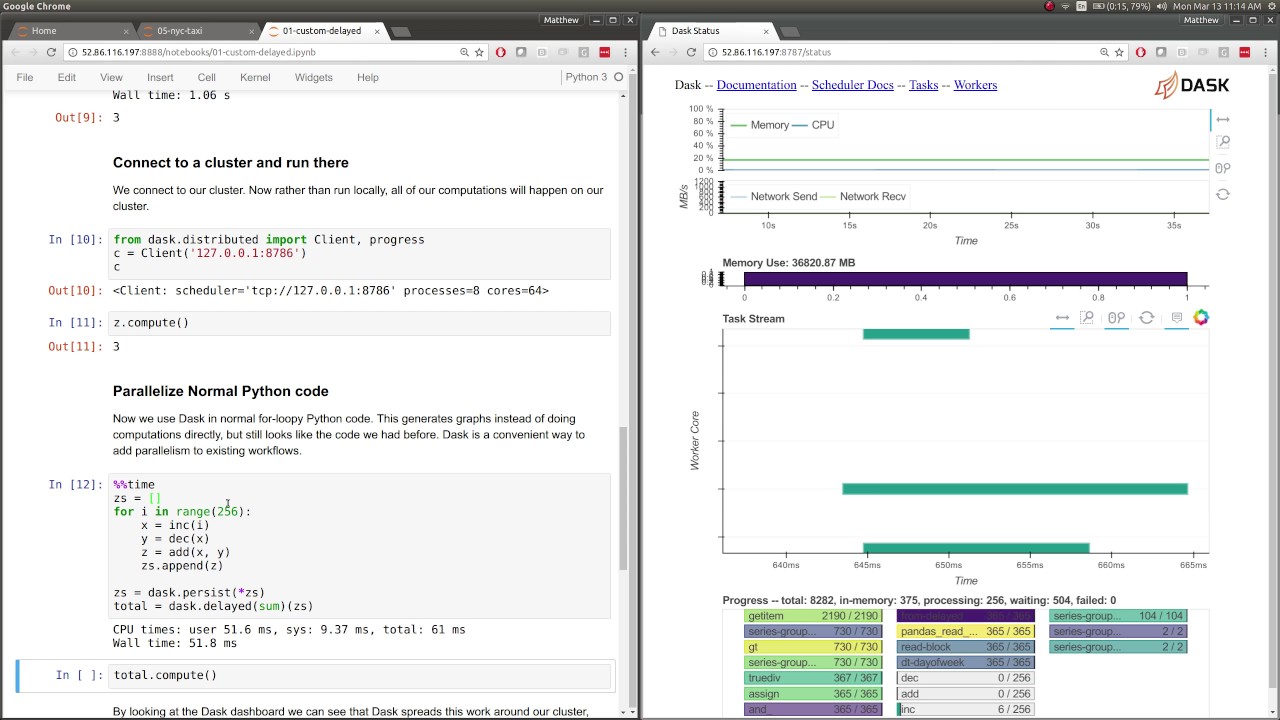The height and width of the screenshot is (720, 1280).
Task: Reset the resource plot with the refresh icon
Action: point(1222,194)
